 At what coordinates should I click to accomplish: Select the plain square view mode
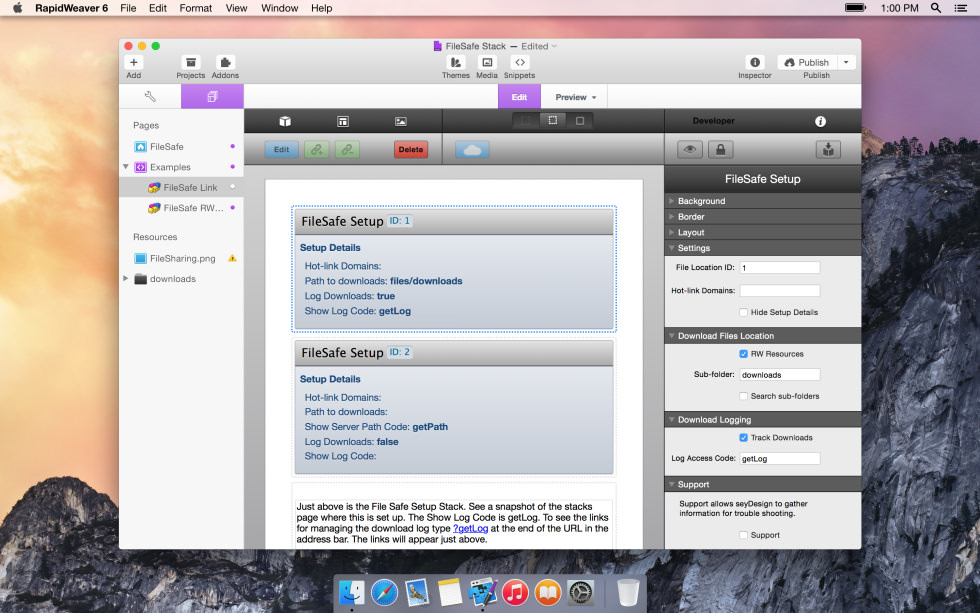(580, 121)
